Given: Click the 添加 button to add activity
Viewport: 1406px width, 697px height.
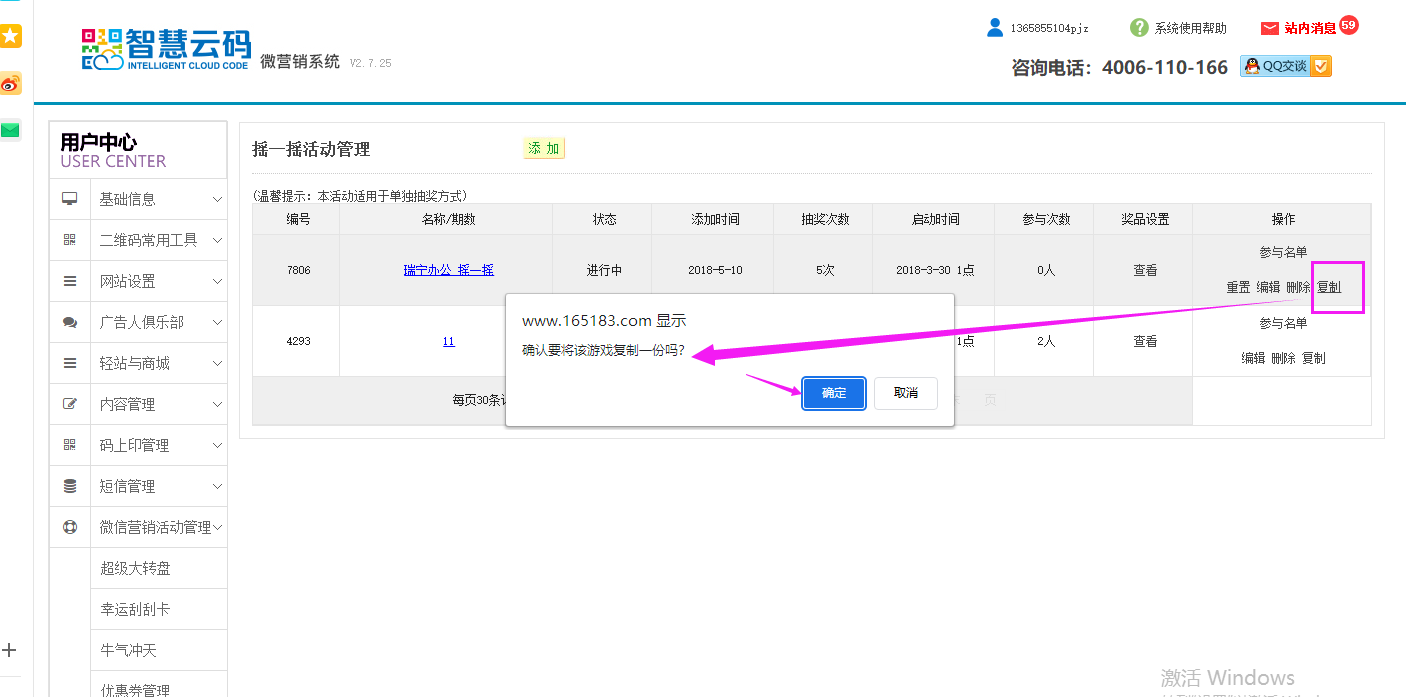Looking at the screenshot, I should 544,148.
